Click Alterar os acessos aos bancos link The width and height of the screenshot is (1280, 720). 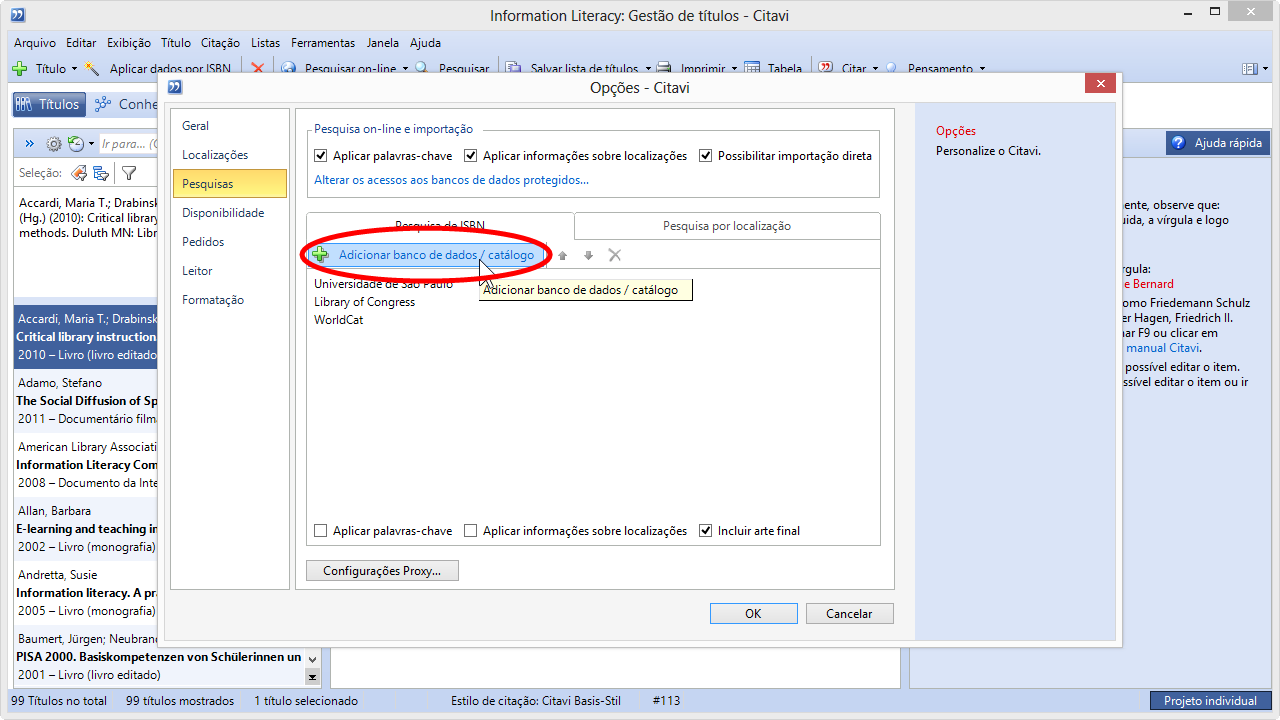[452, 180]
